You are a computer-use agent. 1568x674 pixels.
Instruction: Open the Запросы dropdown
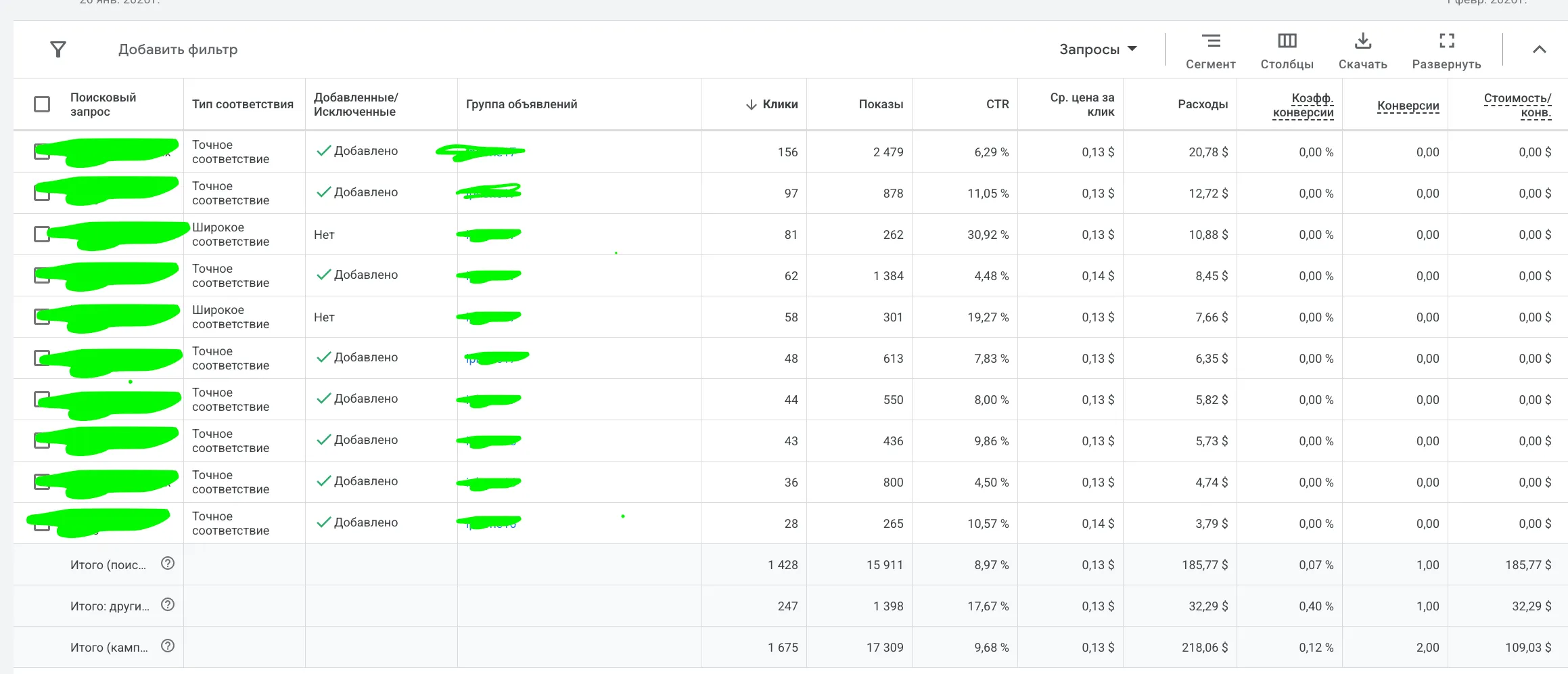click(x=1098, y=49)
